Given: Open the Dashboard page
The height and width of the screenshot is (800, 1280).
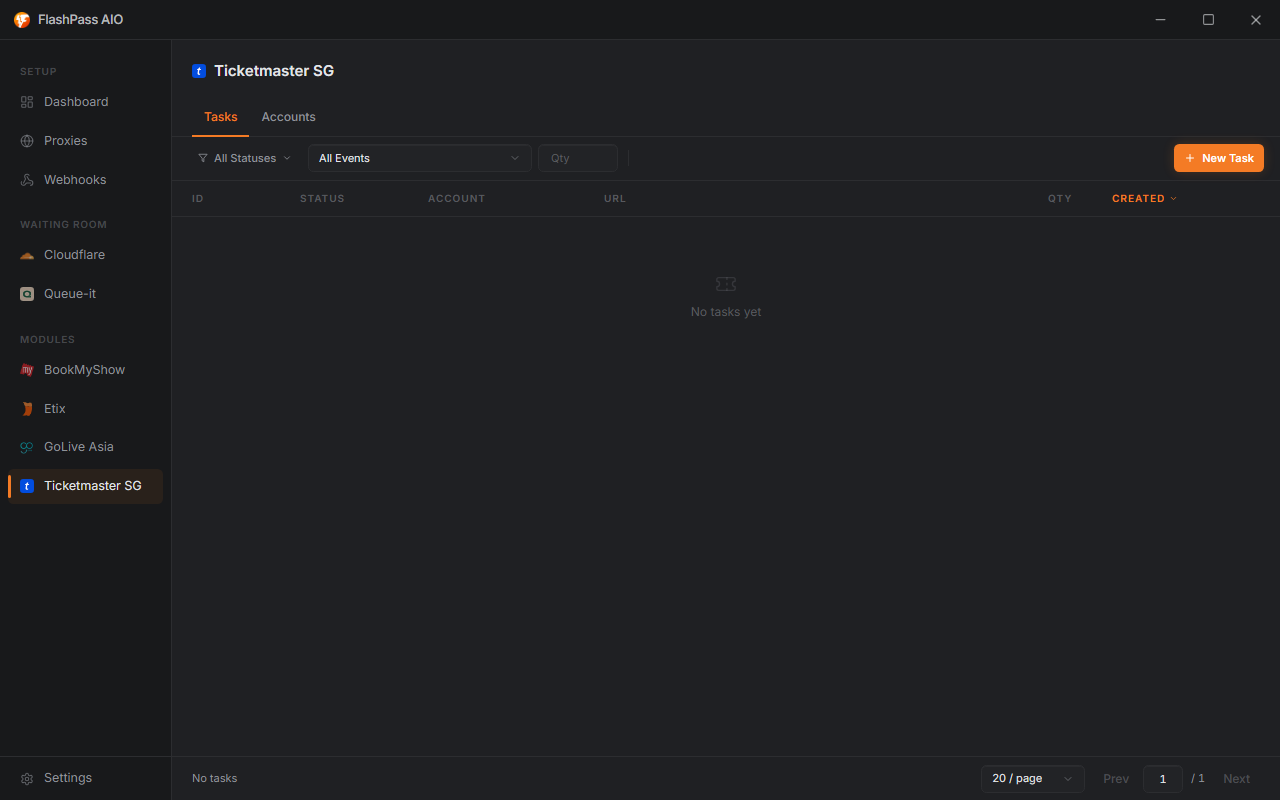Looking at the screenshot, I should pos(85,102).
